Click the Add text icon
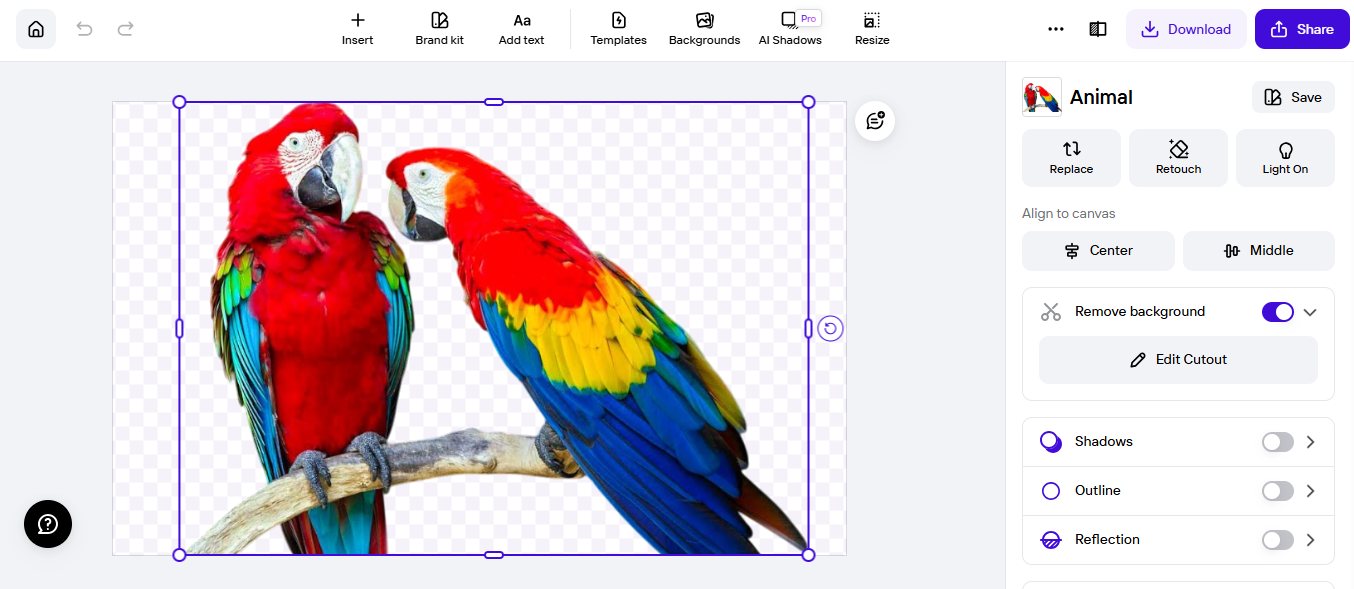The image size is (1354, 589). click(521, 28)
